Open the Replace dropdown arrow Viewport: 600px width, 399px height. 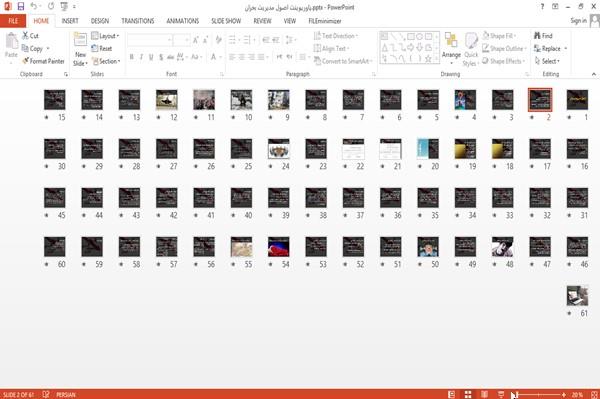pos(566,49)
